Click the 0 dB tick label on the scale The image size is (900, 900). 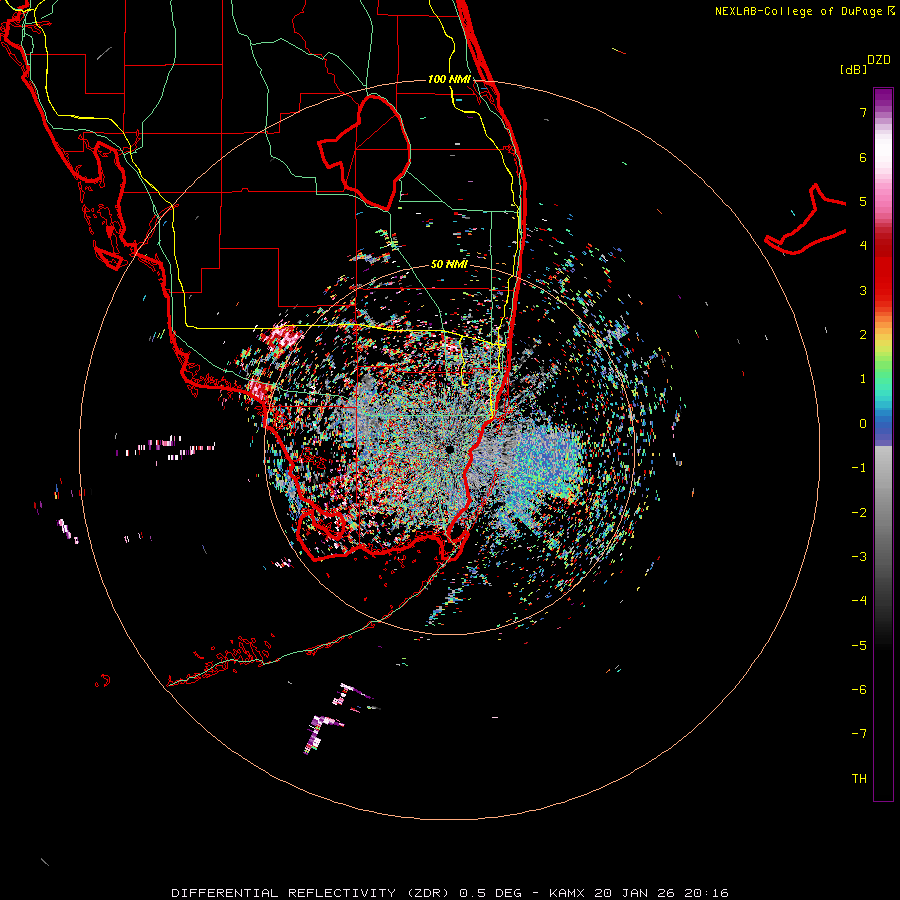click(x=863, y=424)
